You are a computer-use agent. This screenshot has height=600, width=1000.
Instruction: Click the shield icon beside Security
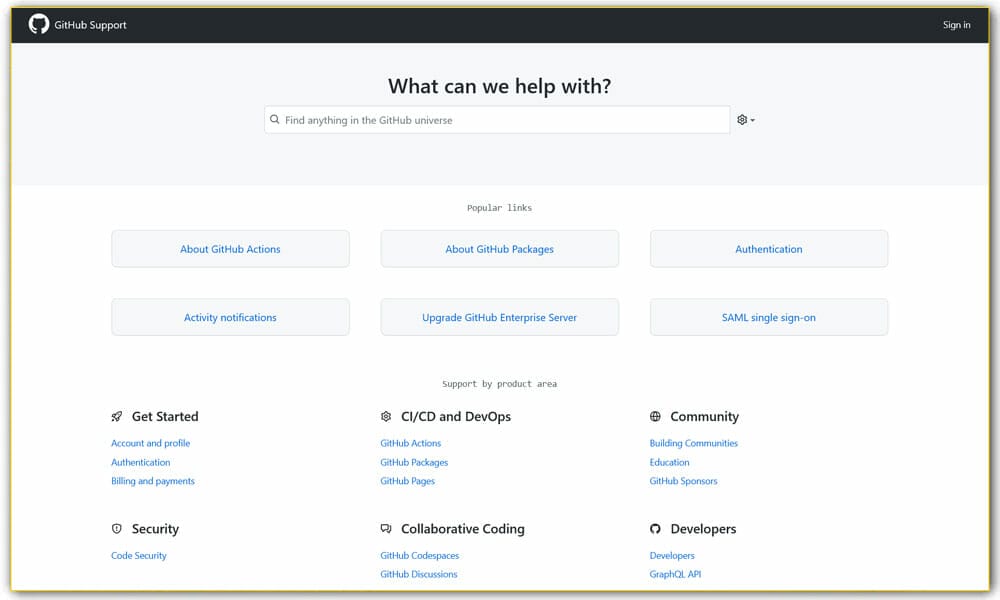(x=116, y=529)
